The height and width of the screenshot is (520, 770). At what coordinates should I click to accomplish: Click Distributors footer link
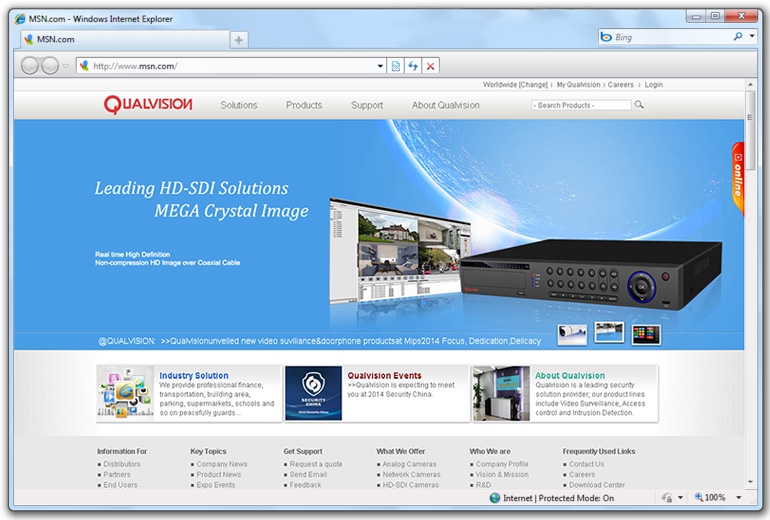coord(122,464)
